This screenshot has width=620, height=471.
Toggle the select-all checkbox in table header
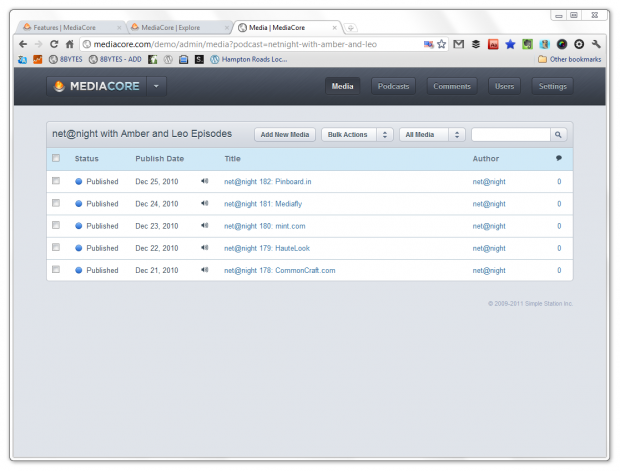pos(56,158)
